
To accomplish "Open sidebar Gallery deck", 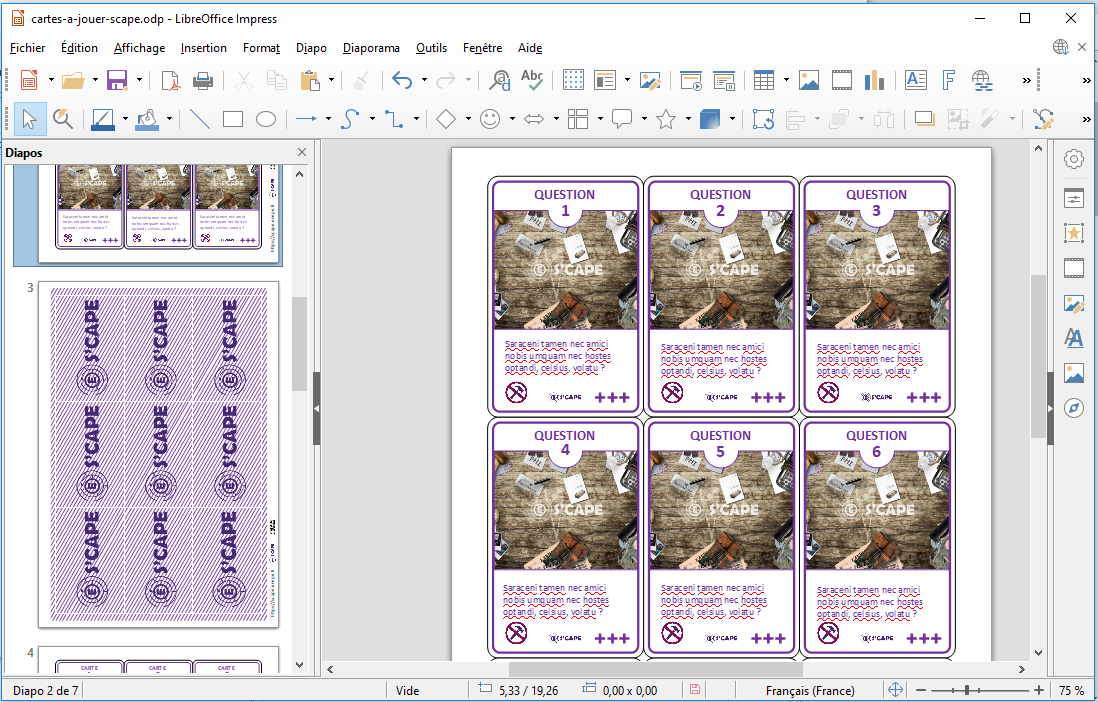I will coord(1073,373).
